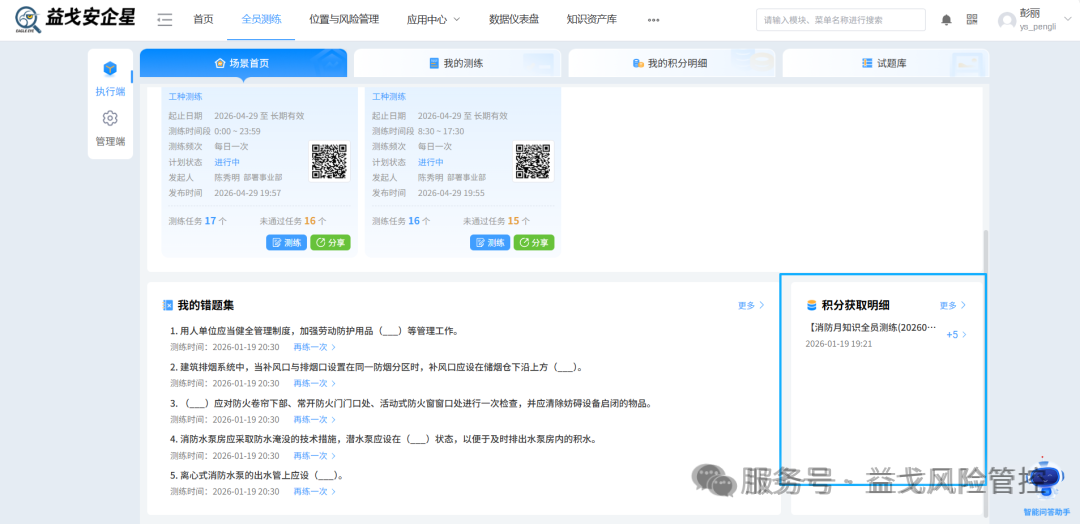
Task: Click 再练一次 for question 1
Action: 315,347
